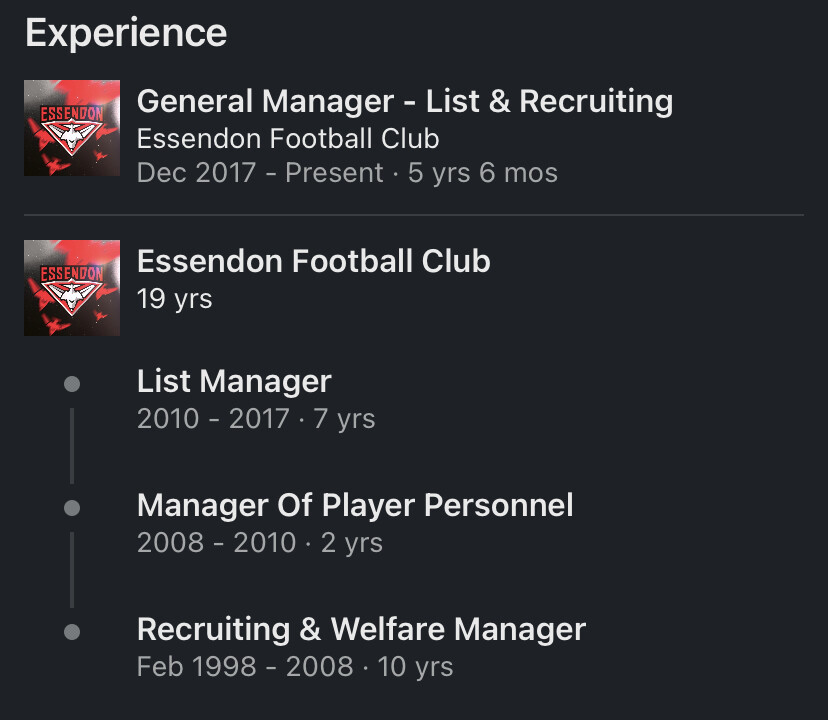Image resolution: width=828 pixels, height=720 pixels.
Task: Click the connector line below Player Personnel dot
Action: coord(72,570)
